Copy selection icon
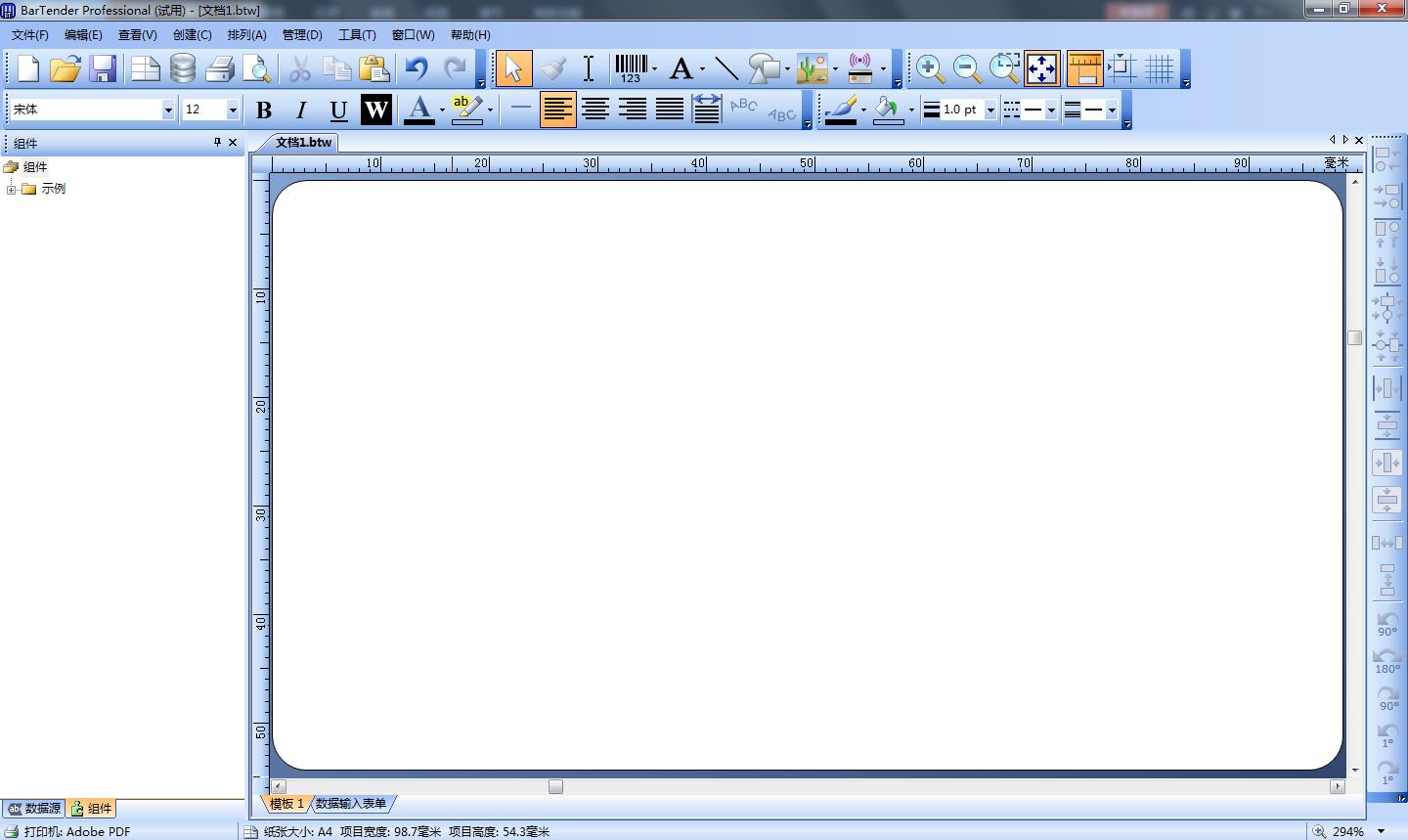1408x840 pixels. (337, 68)
